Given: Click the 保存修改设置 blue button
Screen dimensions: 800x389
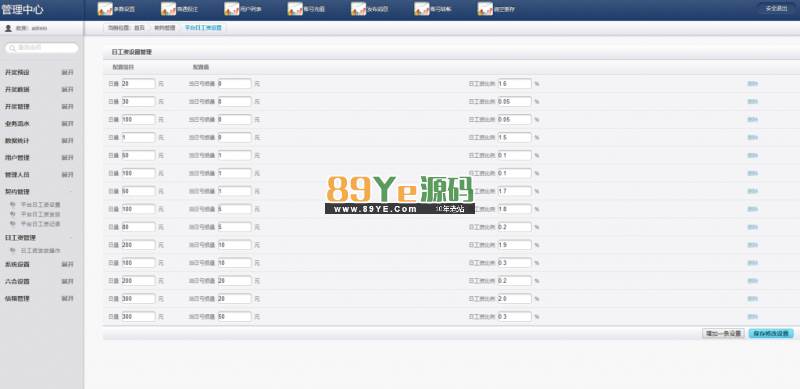Looking at the screenshot, I should tap(771, 333).
